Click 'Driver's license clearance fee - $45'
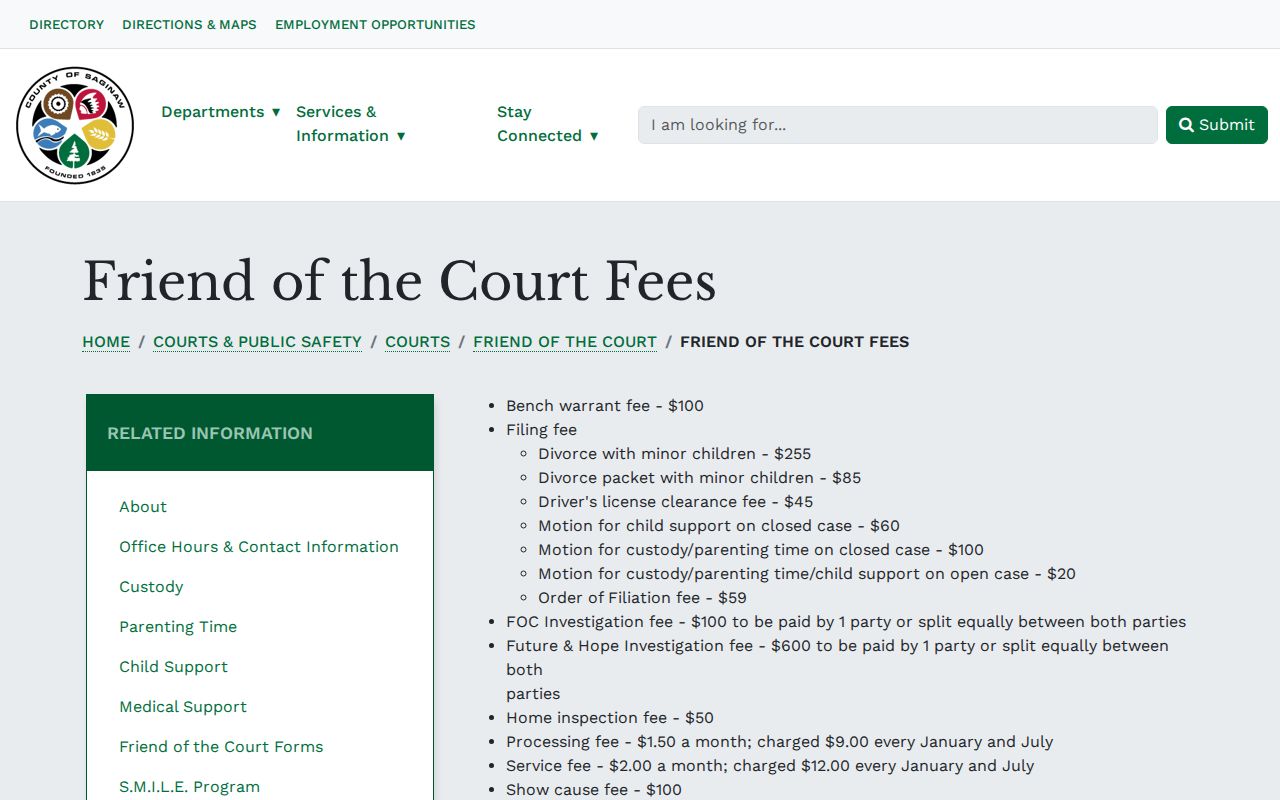Image resolution: width=1280 pixels, height=800 pixels. [x=676, y=502]
